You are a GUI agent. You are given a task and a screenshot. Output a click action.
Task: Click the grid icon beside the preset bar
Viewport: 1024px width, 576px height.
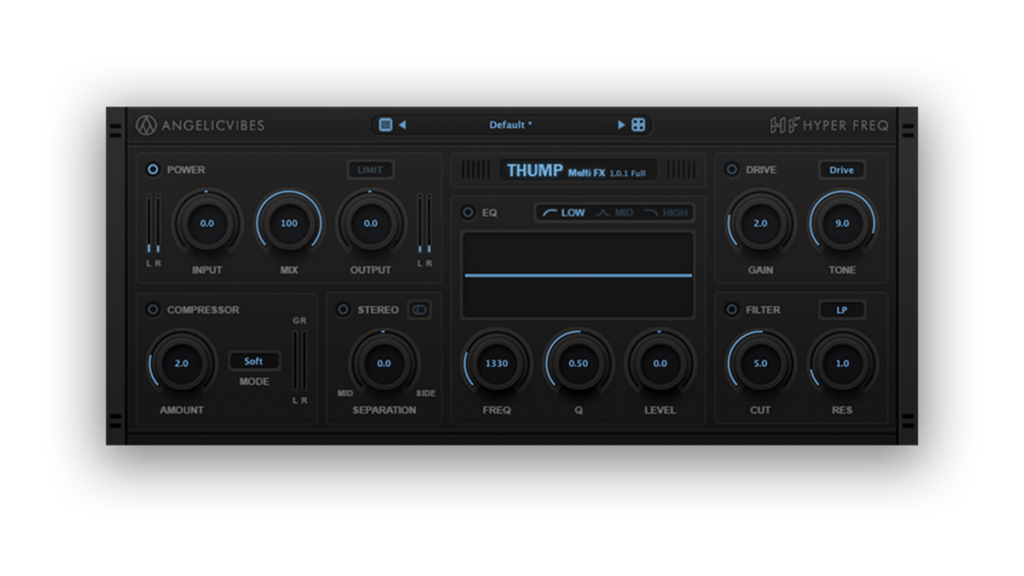638,125
